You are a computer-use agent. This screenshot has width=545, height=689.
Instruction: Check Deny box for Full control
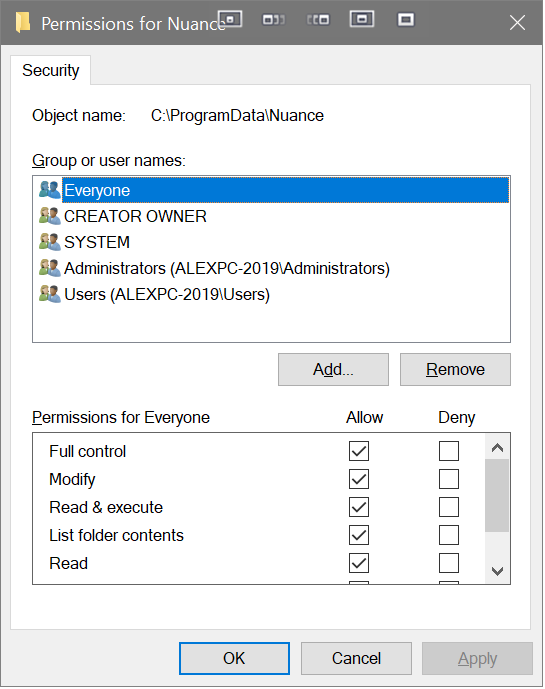449,451
